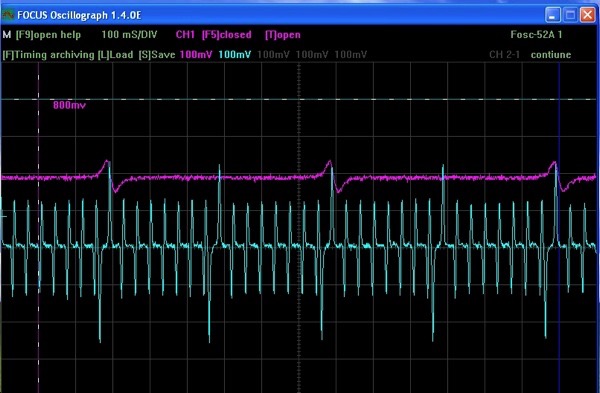Click the contiune run mode label
600x393 pixels.
551,55
